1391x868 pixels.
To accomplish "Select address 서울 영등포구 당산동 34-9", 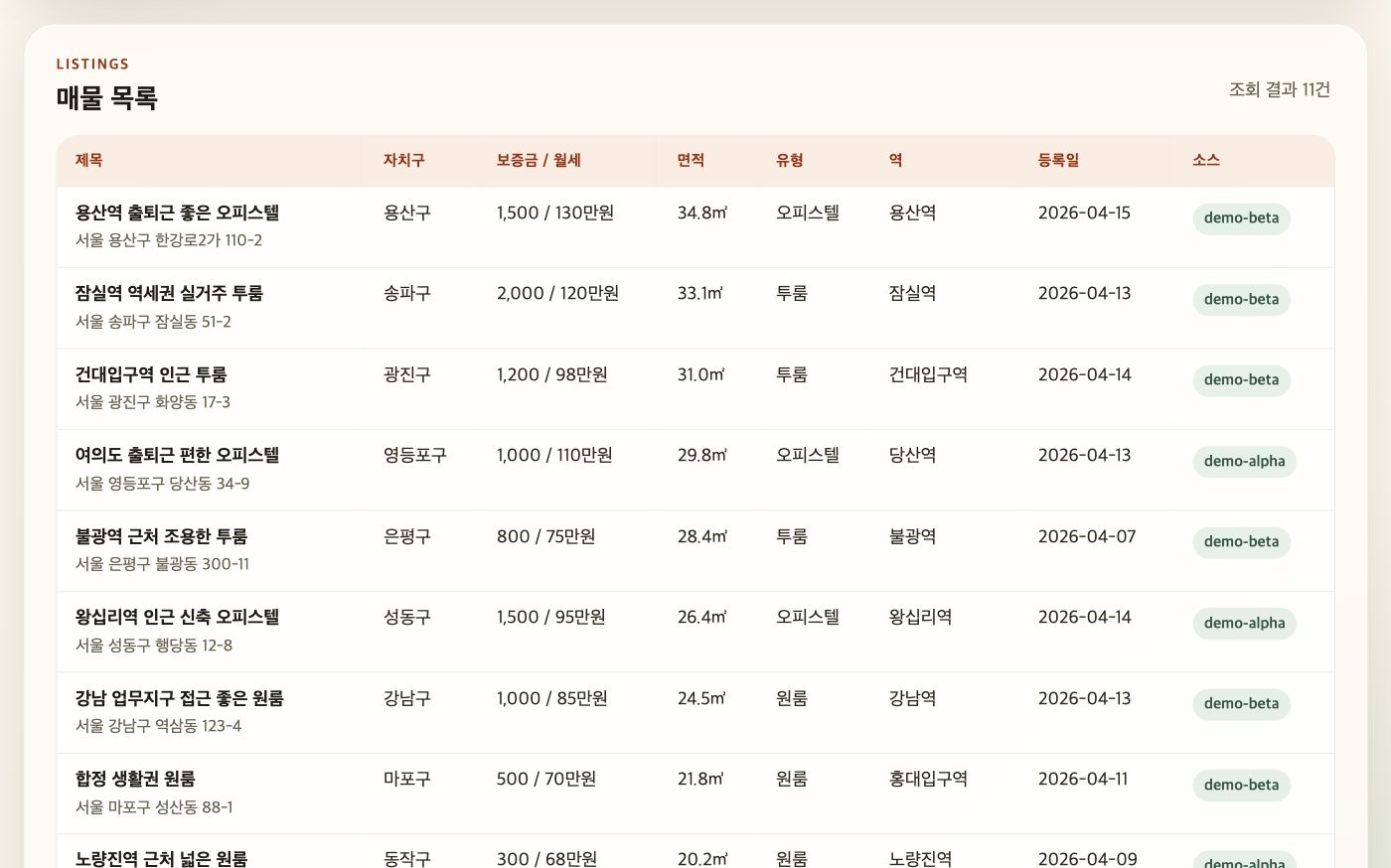I will click(163, 484).
